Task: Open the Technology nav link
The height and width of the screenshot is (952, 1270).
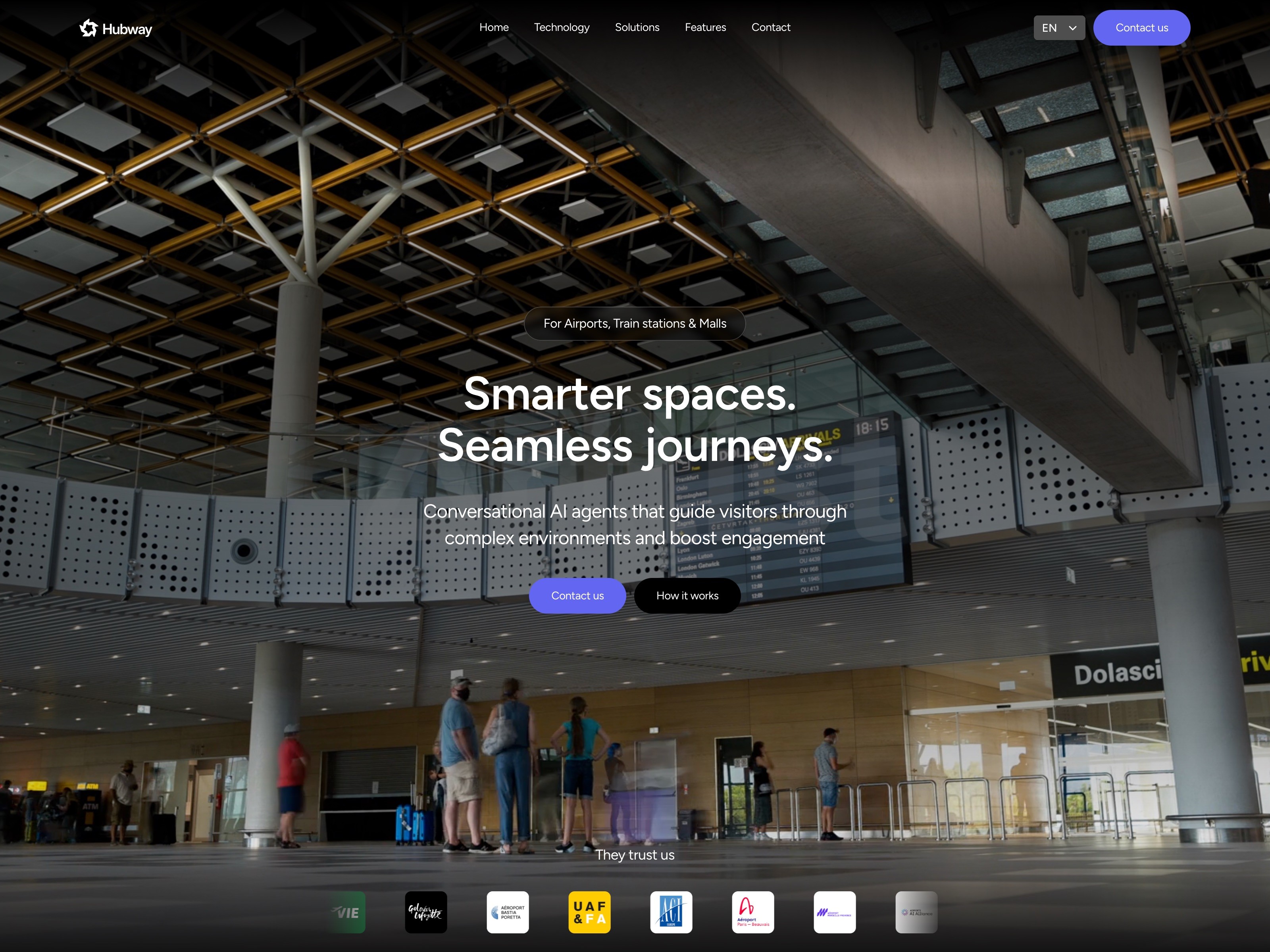Action: [562, 27]
